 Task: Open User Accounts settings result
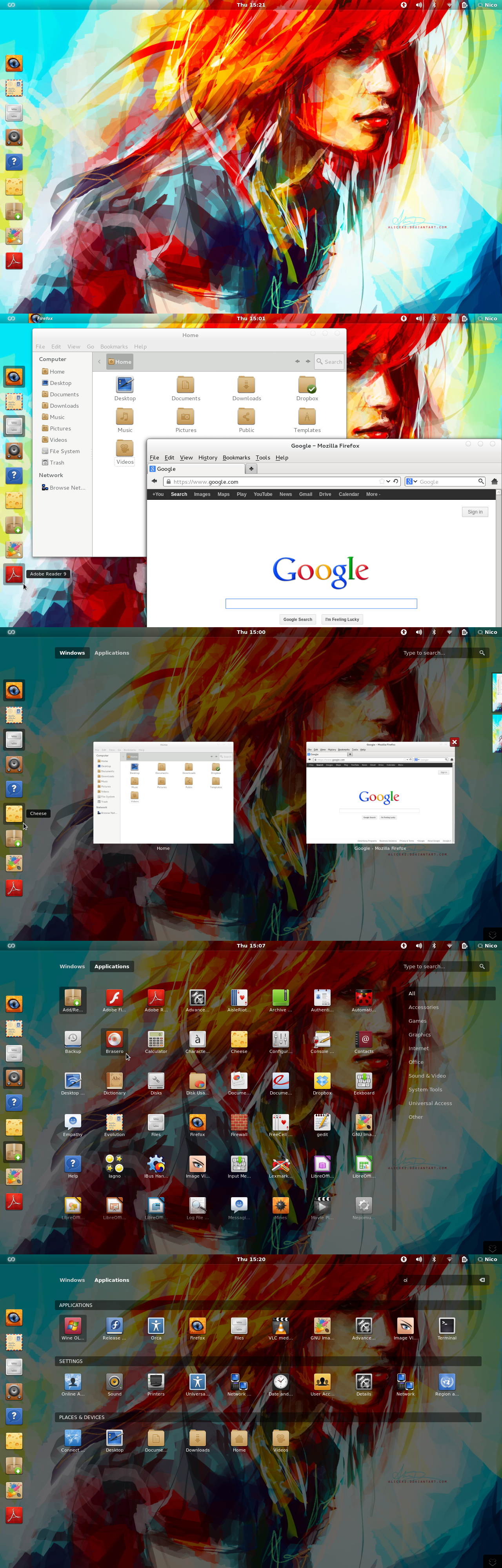322,1384
